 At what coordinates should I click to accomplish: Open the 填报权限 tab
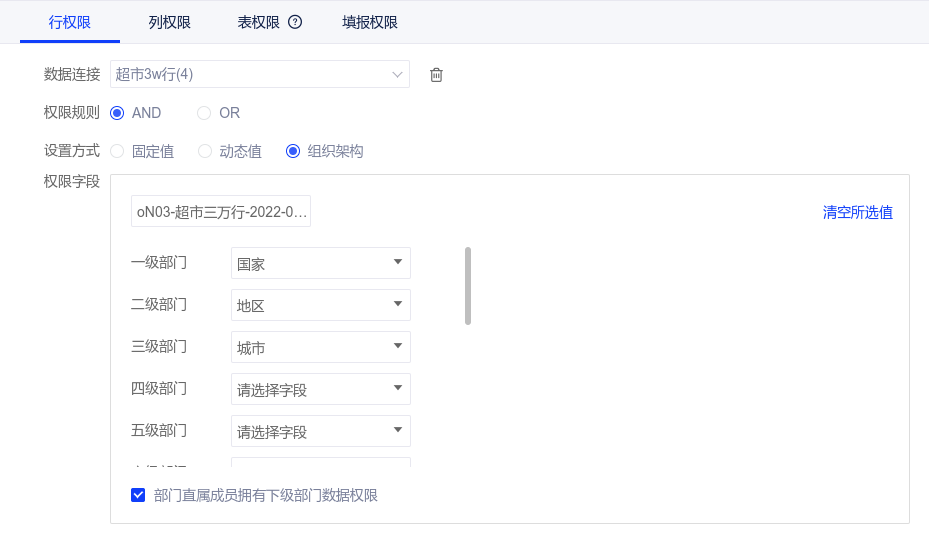(x=369, y=22)
